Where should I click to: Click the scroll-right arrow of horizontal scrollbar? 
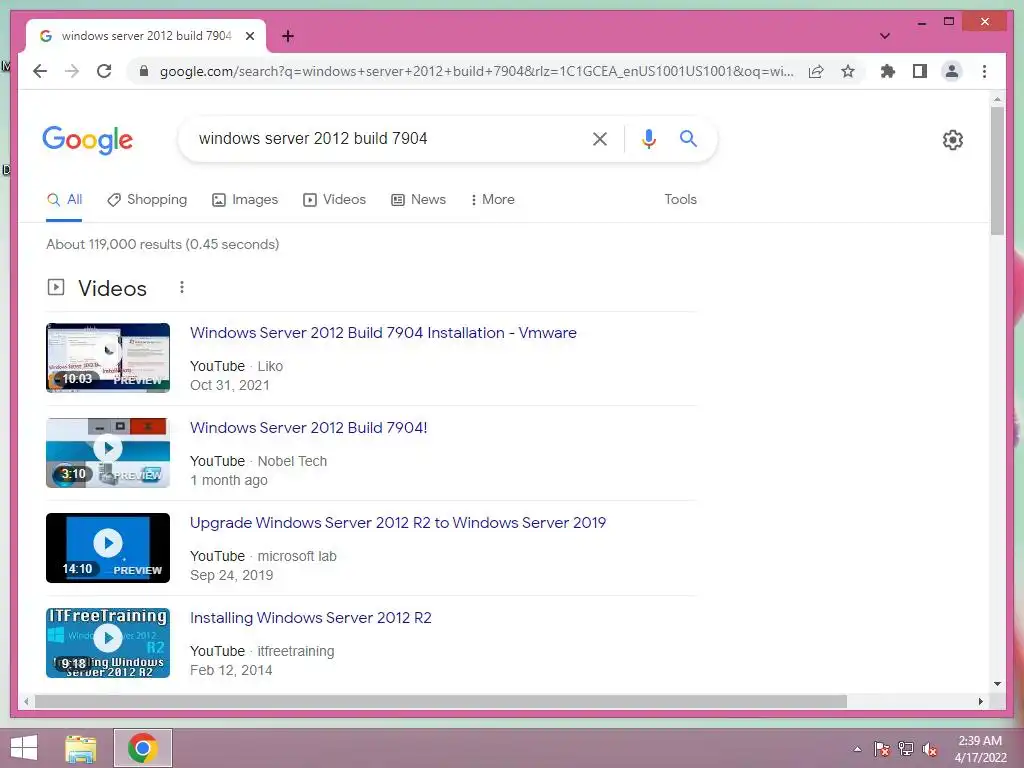pos(980,701)
